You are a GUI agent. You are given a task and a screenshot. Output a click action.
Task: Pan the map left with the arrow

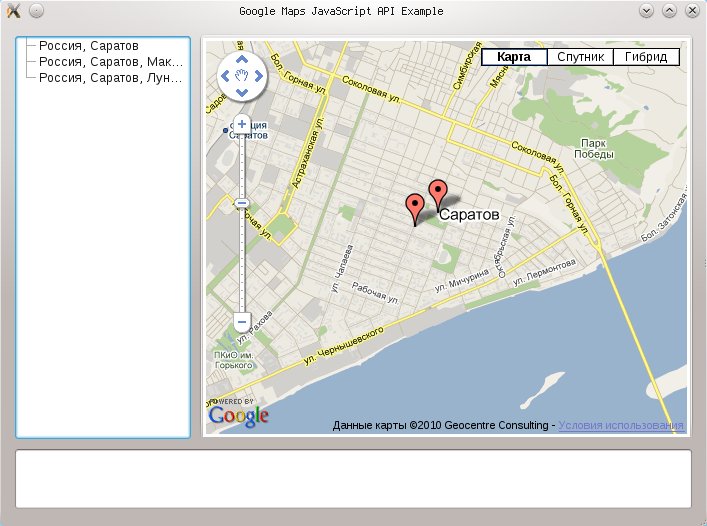tap(225, 76)
